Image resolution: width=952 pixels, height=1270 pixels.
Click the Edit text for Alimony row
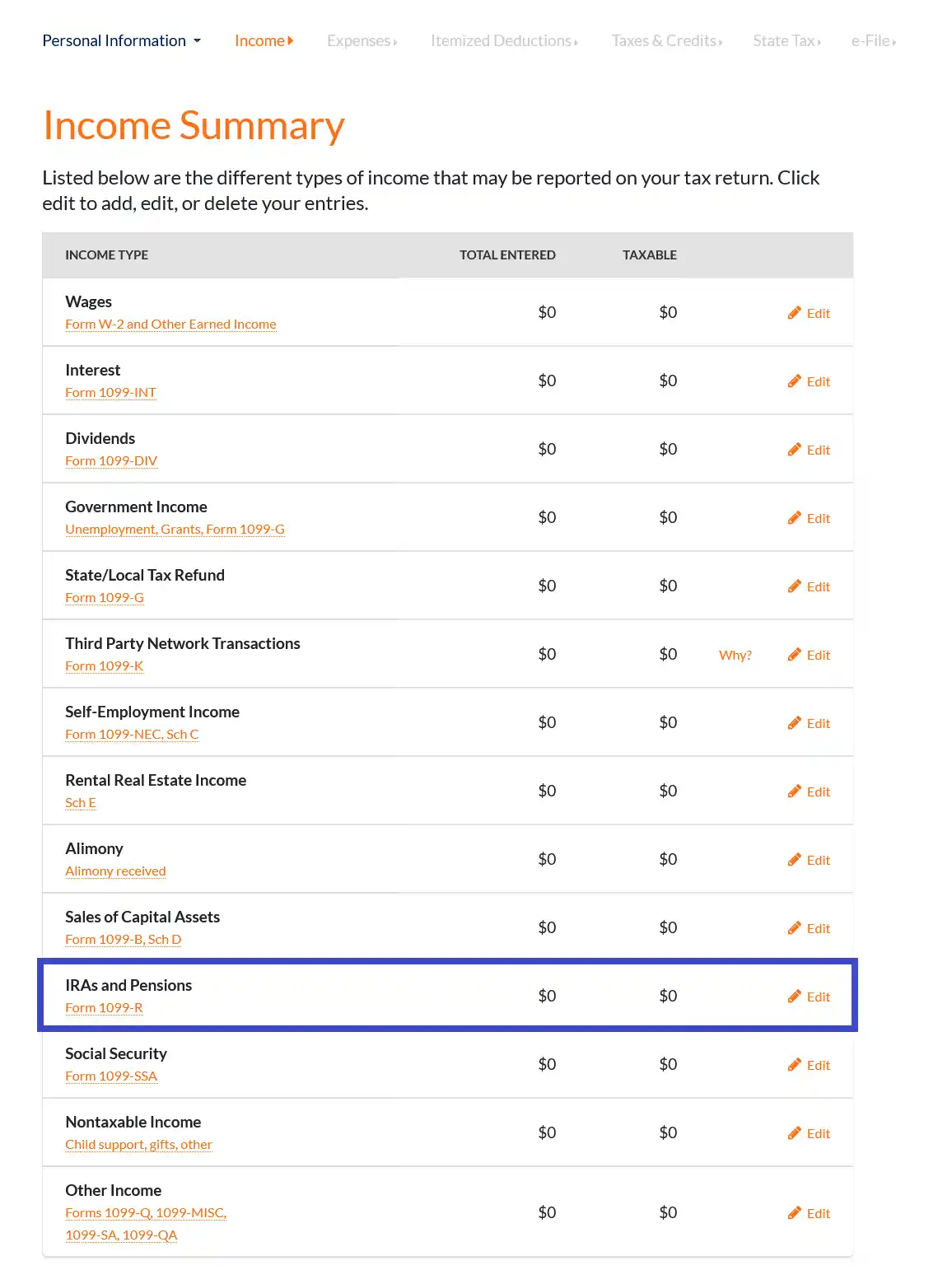[x=818, y=861]
